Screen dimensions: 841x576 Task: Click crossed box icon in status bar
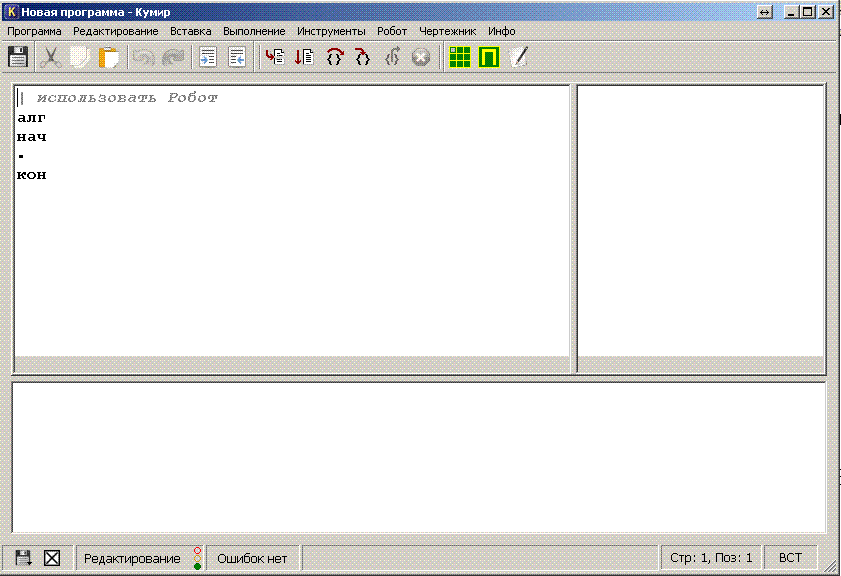(52, 558)
